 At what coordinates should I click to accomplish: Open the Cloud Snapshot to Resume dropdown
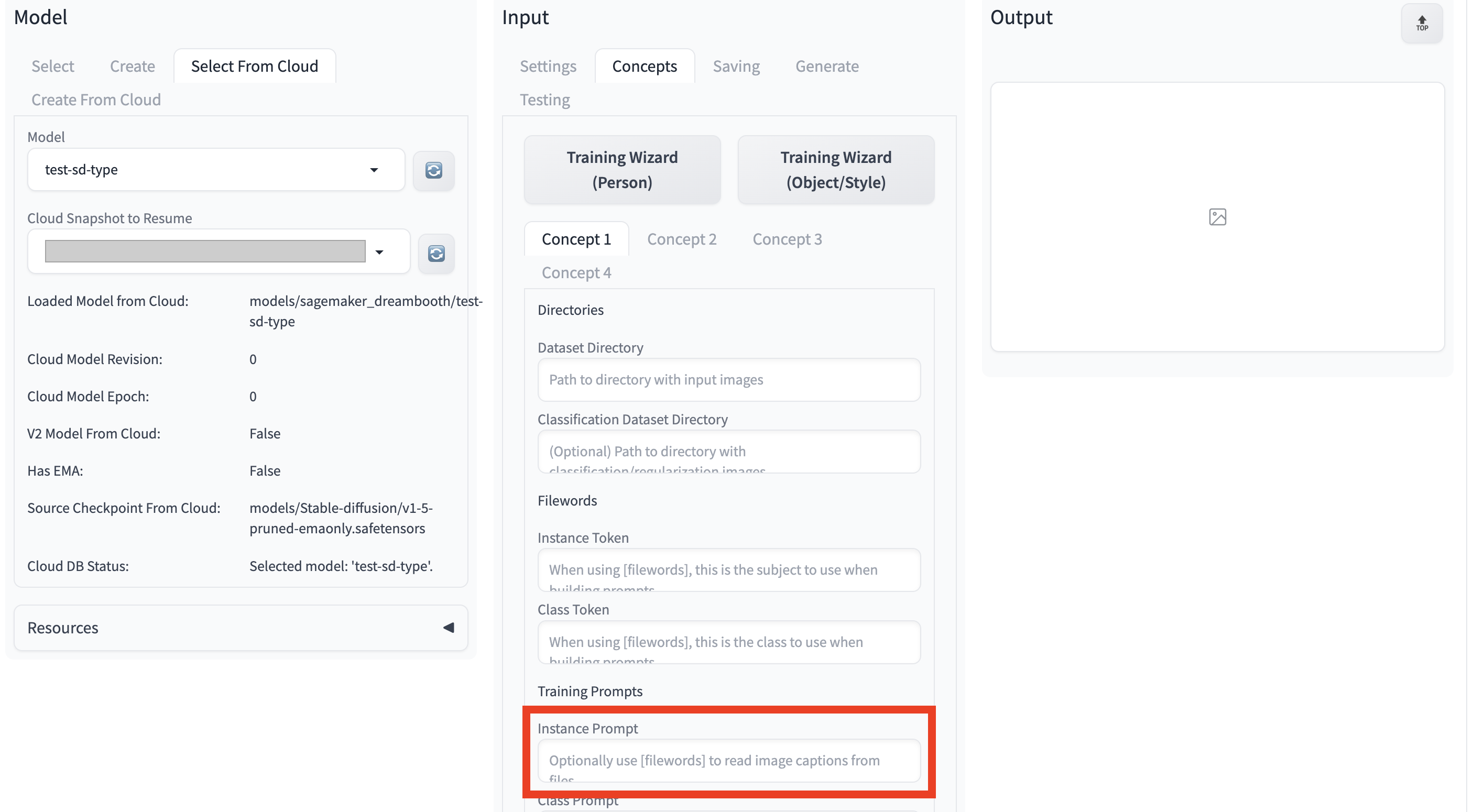click(x=219, y=251)
